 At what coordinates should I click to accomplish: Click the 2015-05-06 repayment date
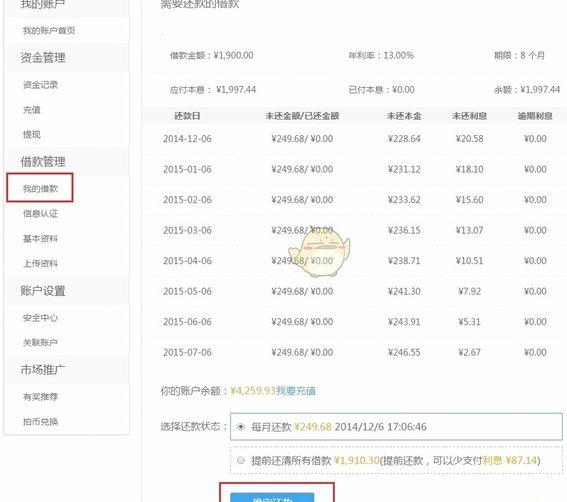[187, 291]
